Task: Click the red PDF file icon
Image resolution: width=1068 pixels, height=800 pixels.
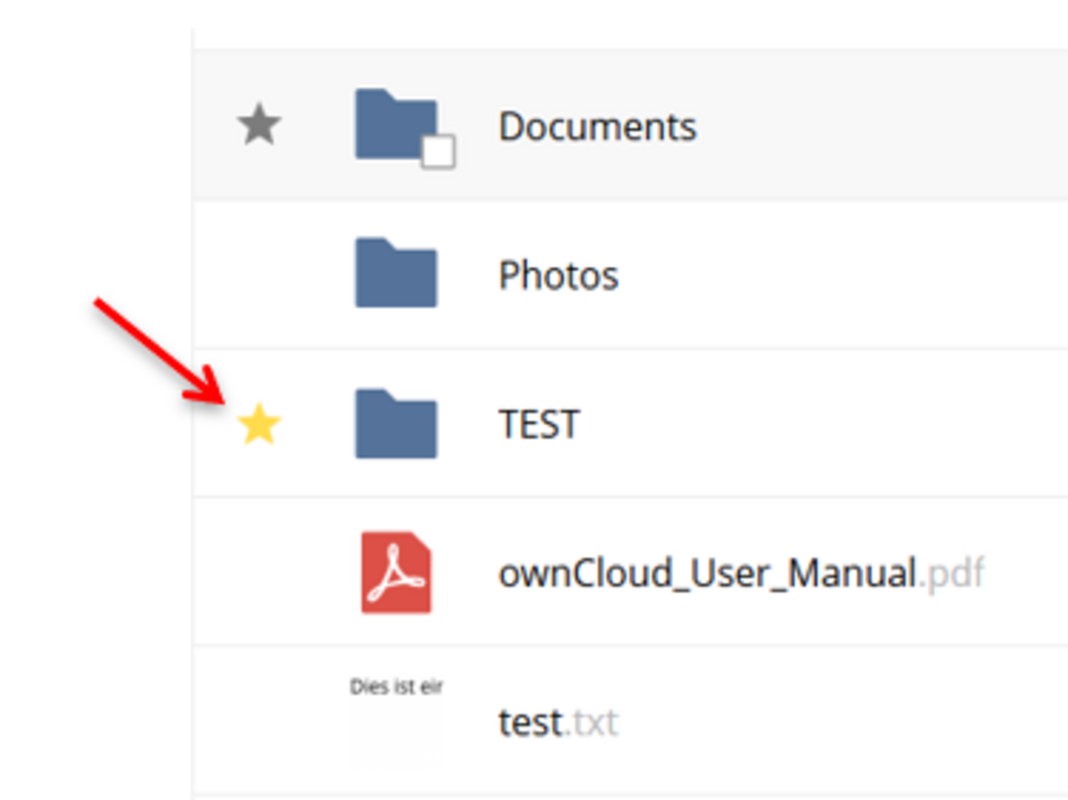Action: (x=396, y=572)
